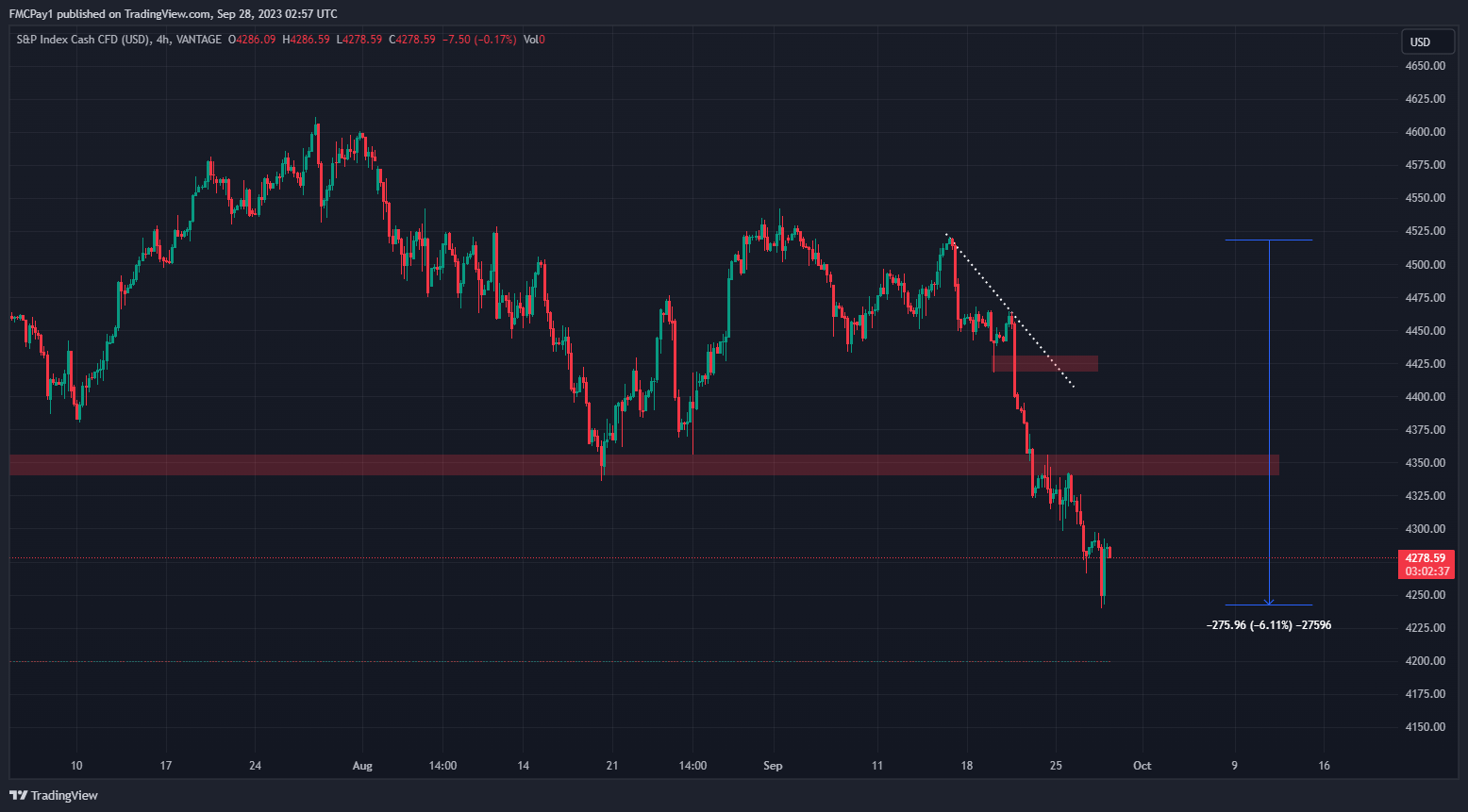Click the TradingView logo icon
Viewport: 1468px width, 812px height.
pyautogui.click(x=18, y=795)
